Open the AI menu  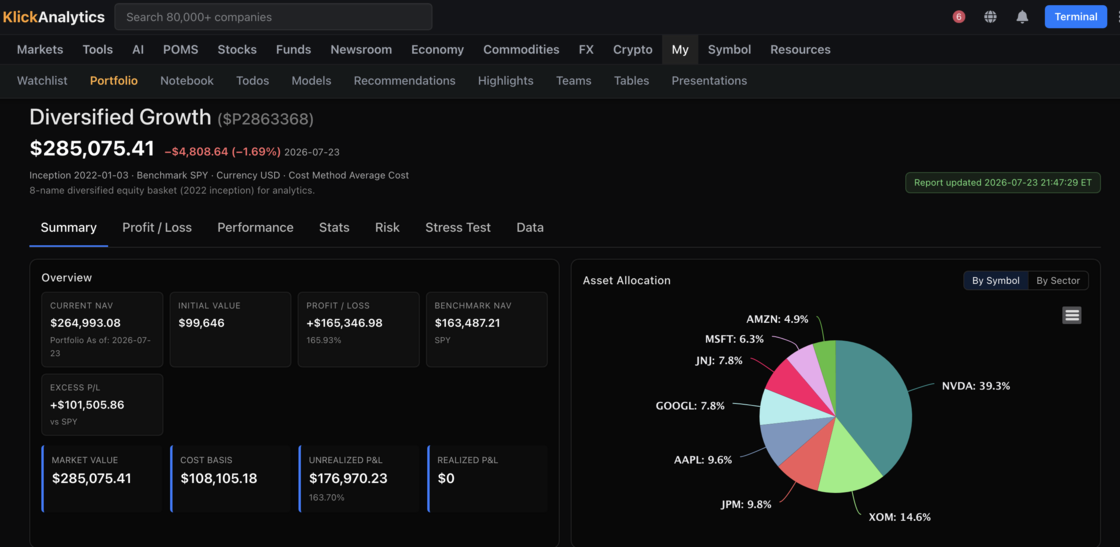[138, 49]
